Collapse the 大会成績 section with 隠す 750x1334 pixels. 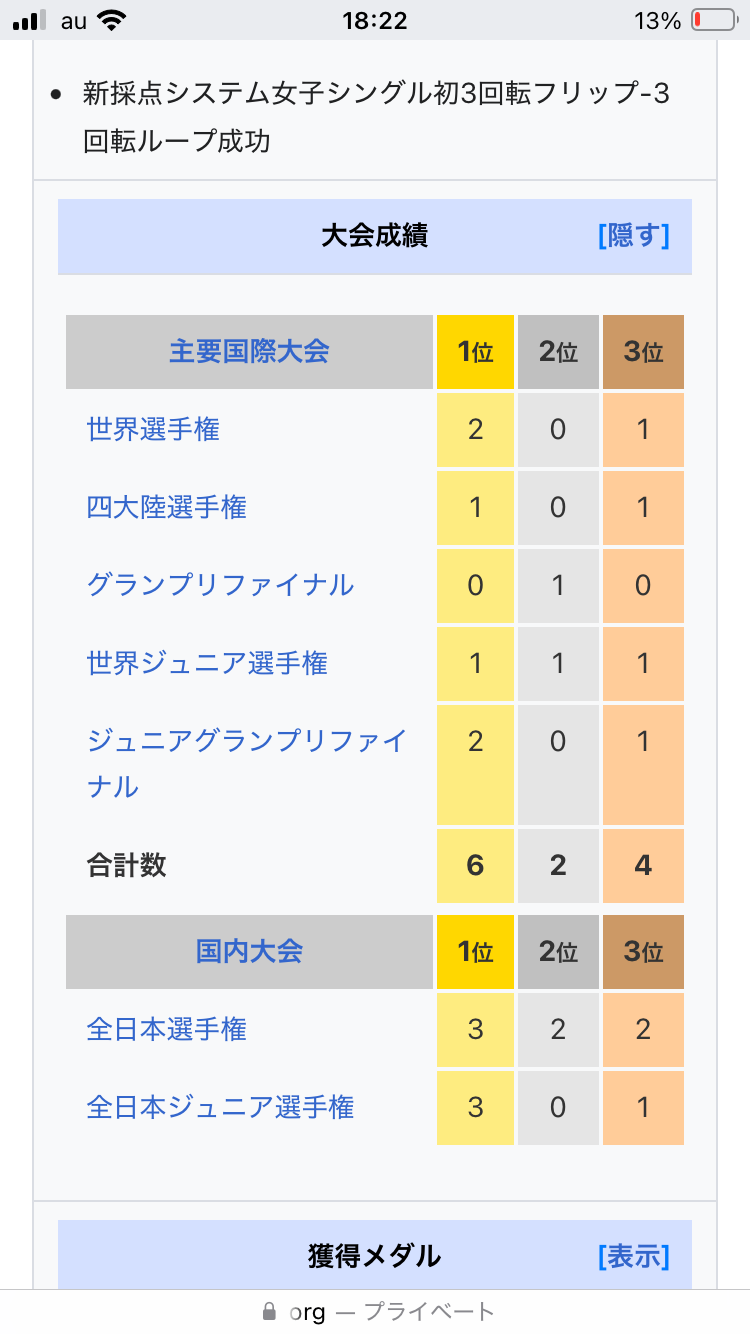coord(633,236)
